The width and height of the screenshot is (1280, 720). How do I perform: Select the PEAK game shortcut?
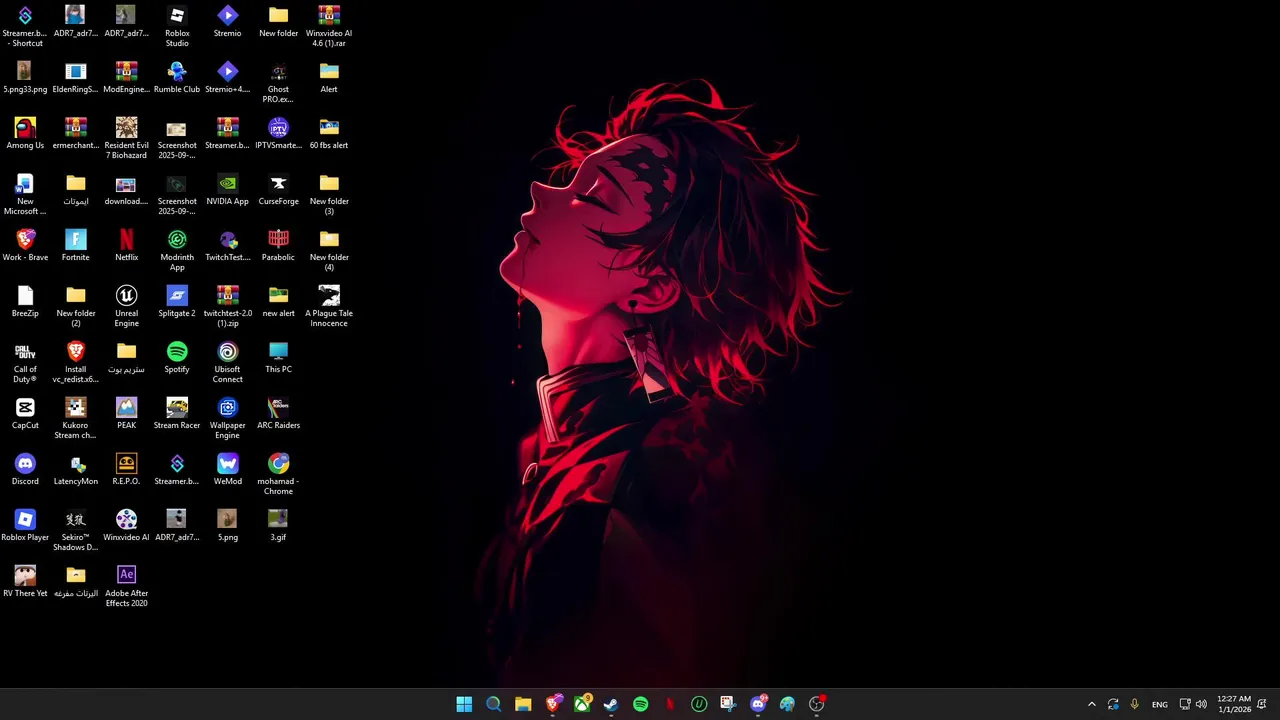click(126, 413)
